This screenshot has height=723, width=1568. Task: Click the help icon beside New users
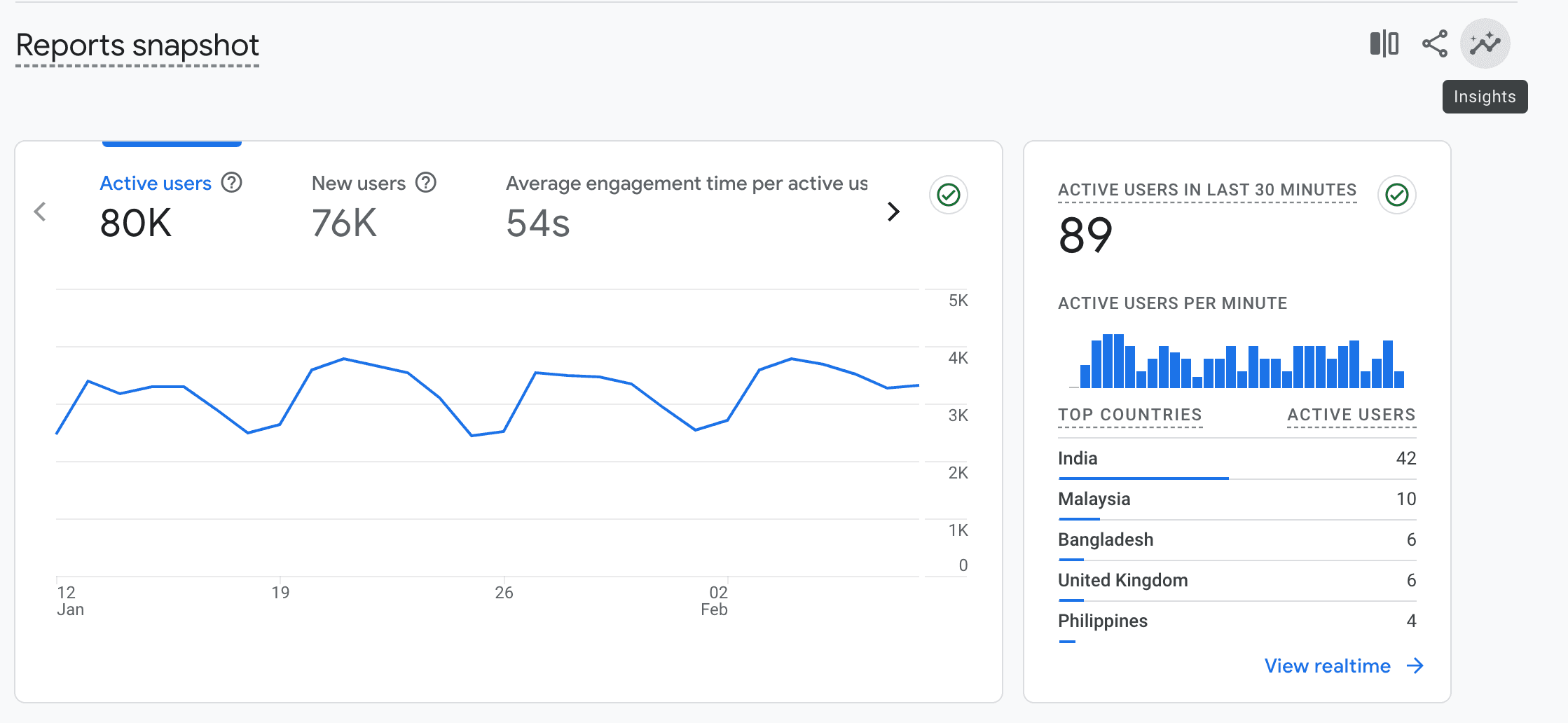[x=426, y=183]
